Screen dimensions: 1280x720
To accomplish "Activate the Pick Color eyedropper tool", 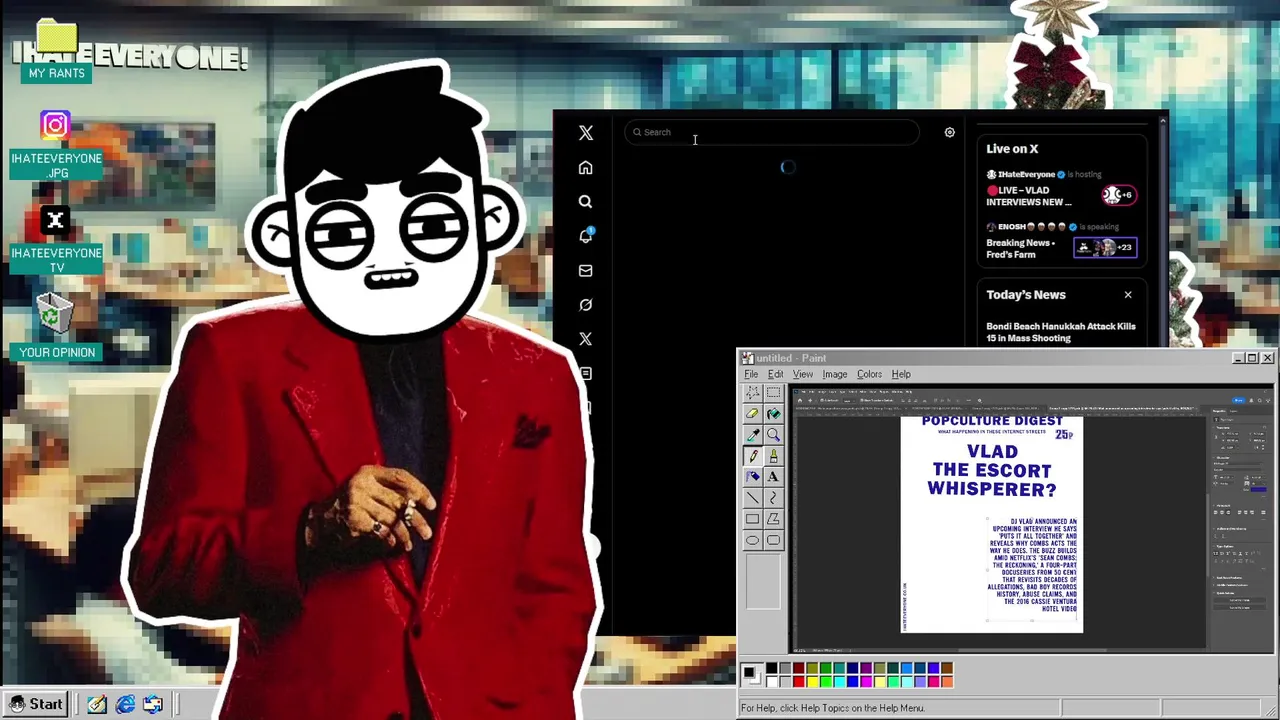I will click(752, 435).
